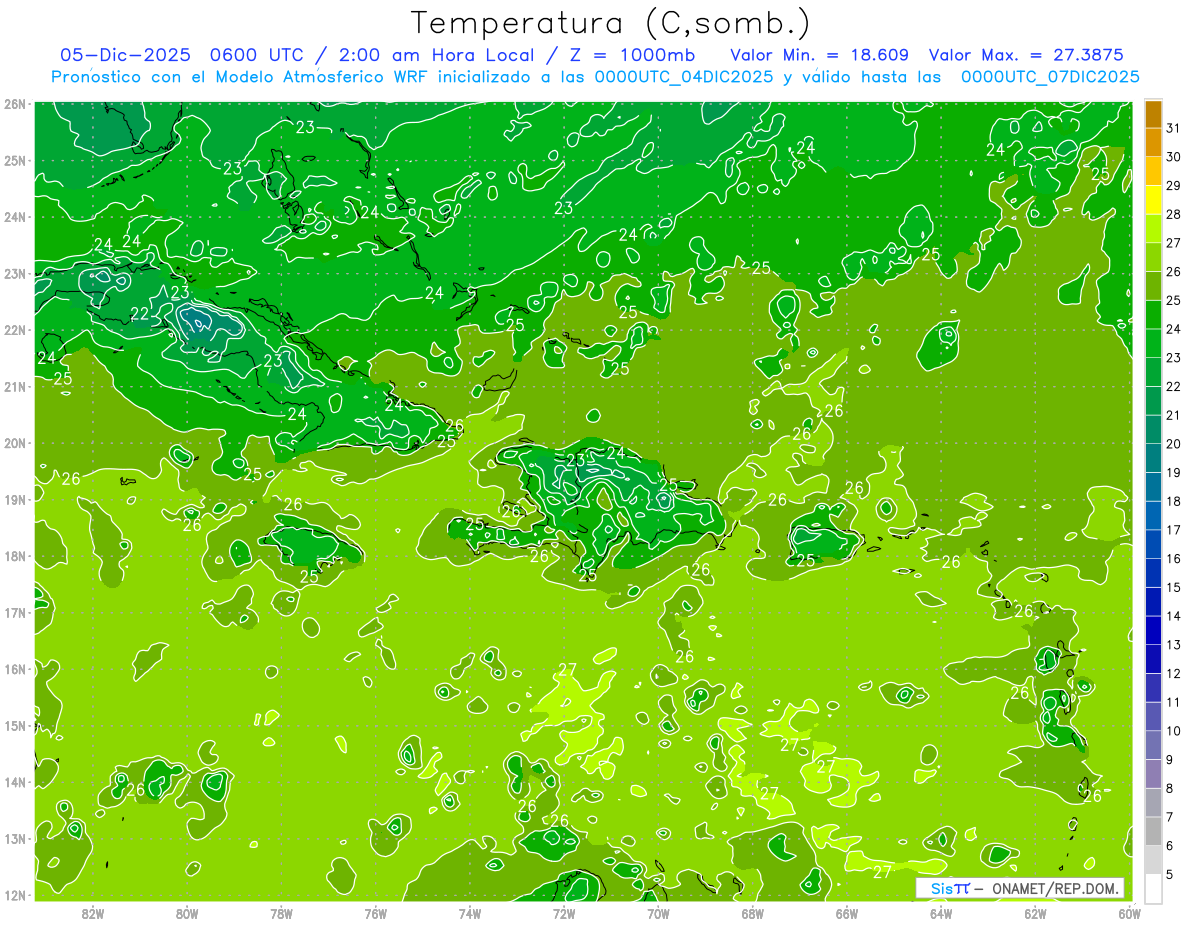Click the 25N latitude axis label
Viewport: 1200px width, 927px height.
[x=15, y=160]
